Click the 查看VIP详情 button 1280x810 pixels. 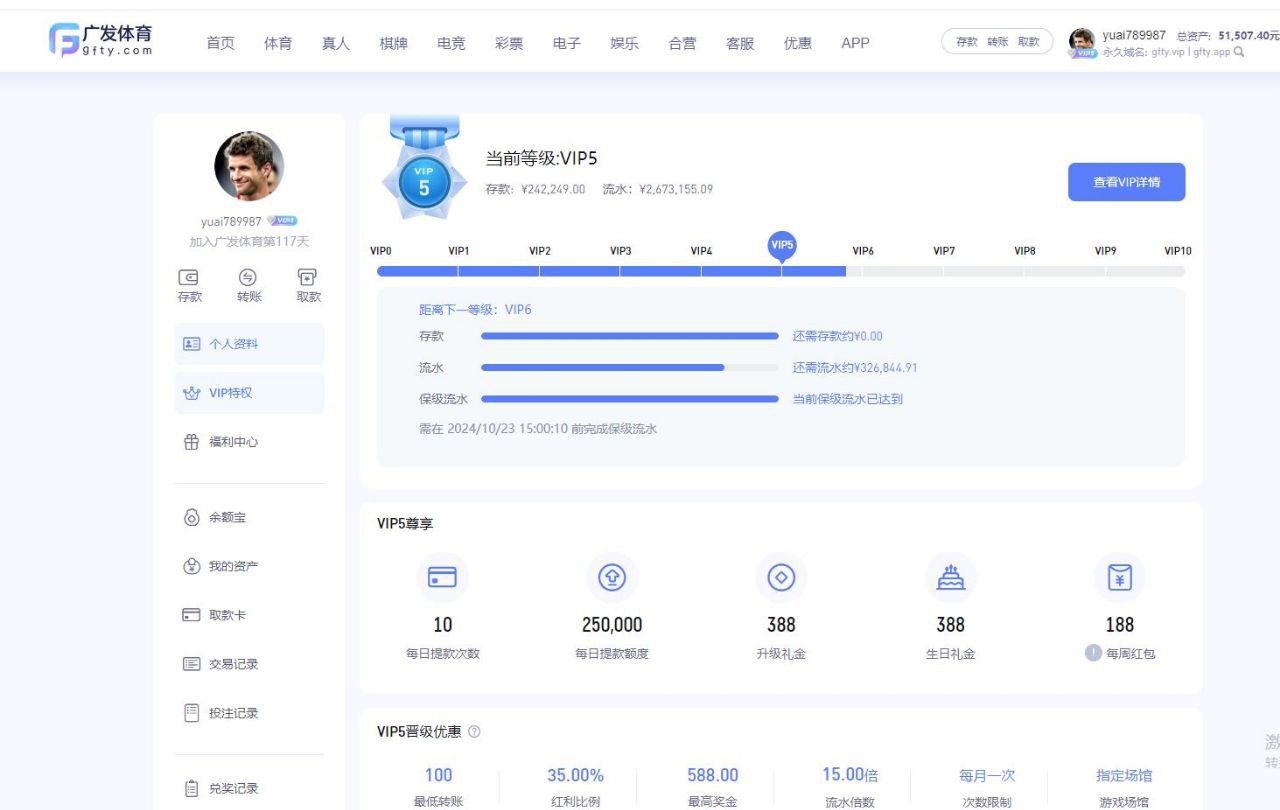tap(1126, 182)
